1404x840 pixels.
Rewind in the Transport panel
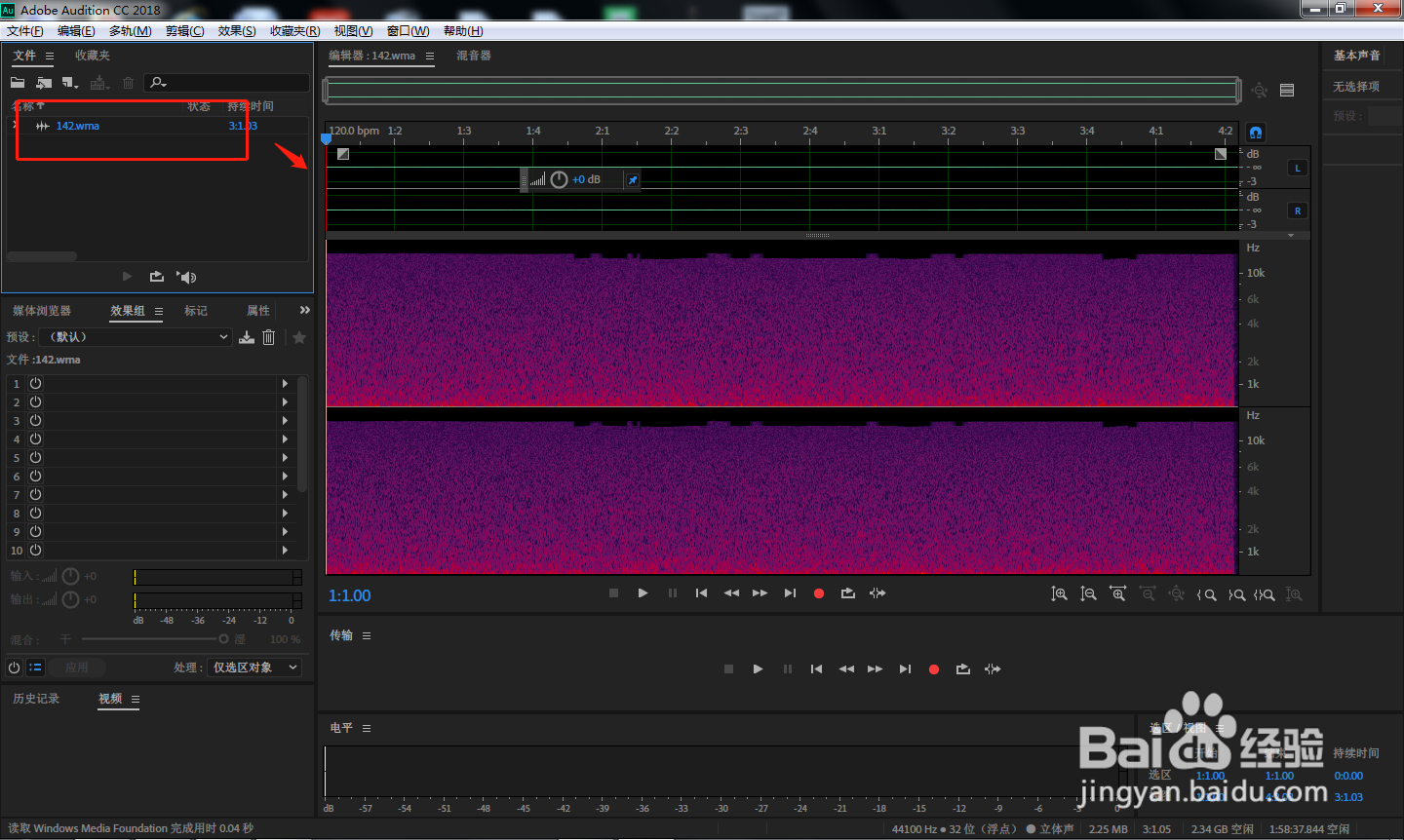pos(846,668)
